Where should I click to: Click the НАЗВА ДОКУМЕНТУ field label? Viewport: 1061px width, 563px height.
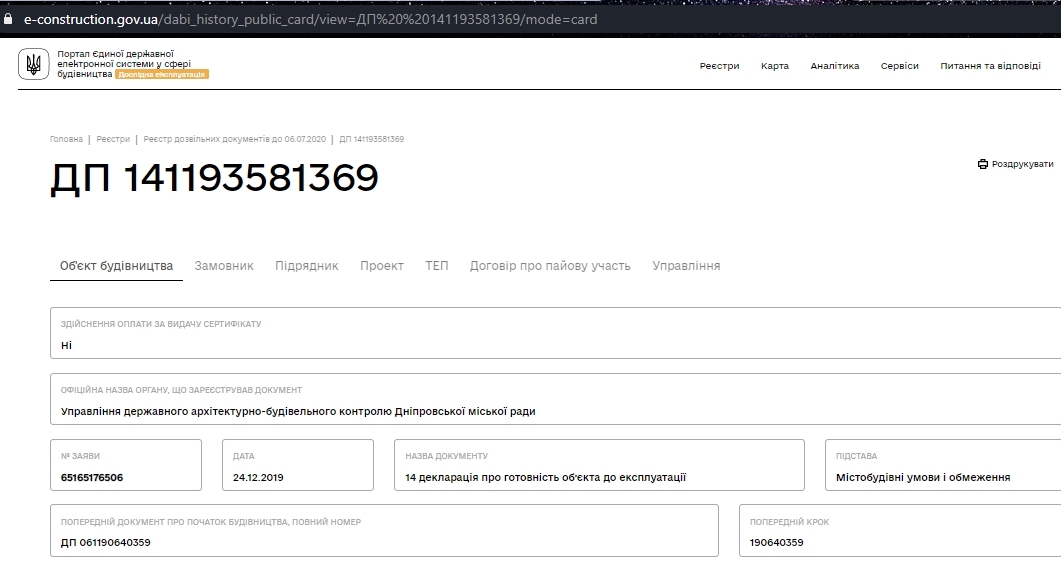coord(447,456)
